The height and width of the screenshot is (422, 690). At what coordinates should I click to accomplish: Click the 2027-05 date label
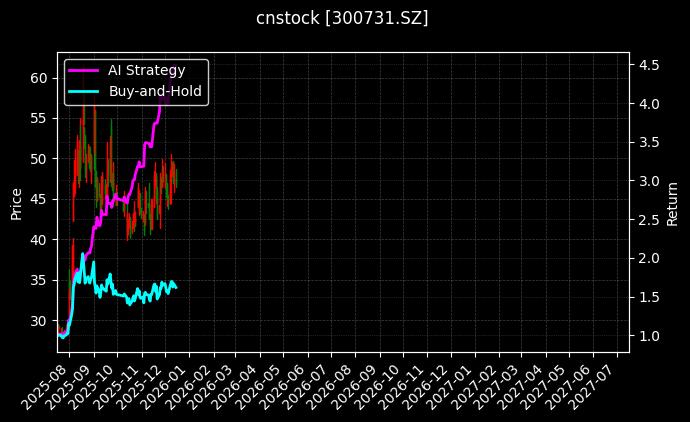(546, 386)
